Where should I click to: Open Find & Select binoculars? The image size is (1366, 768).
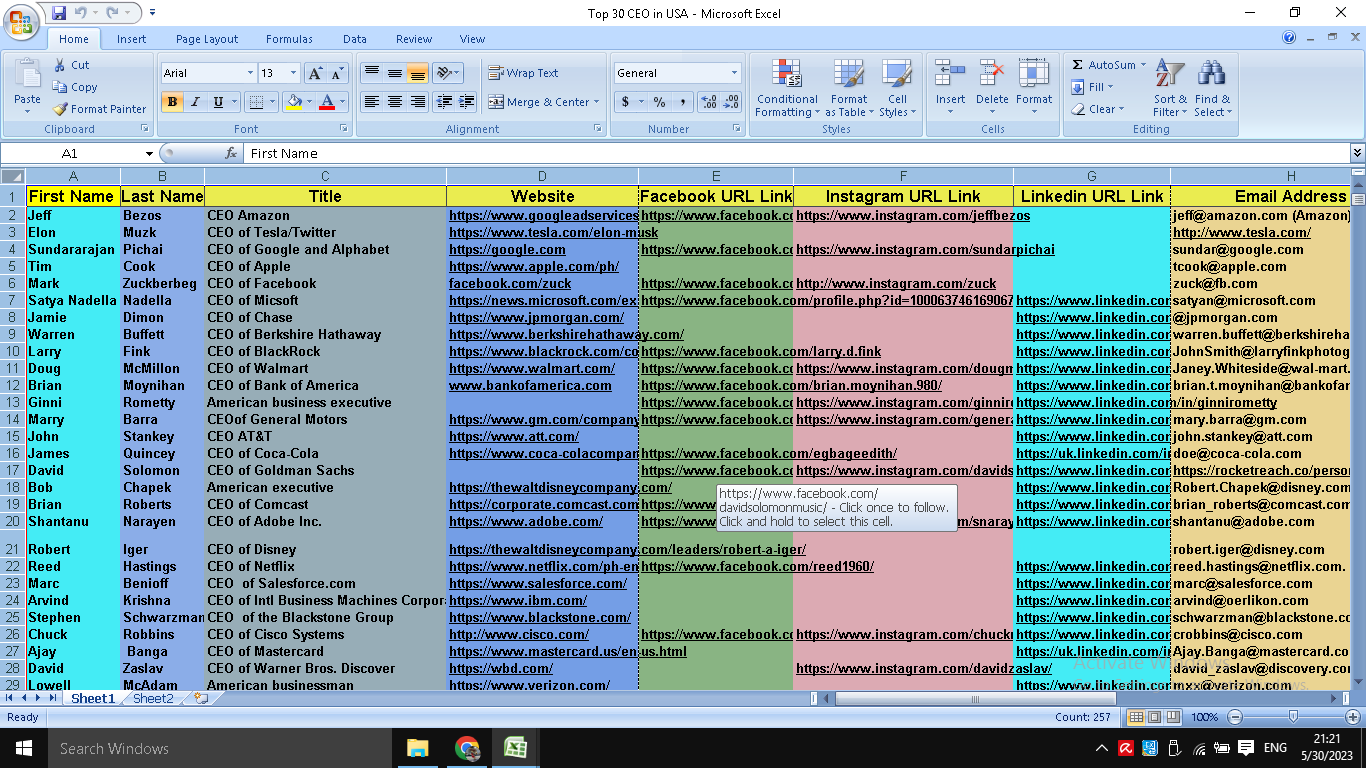tap(1212, 88)
